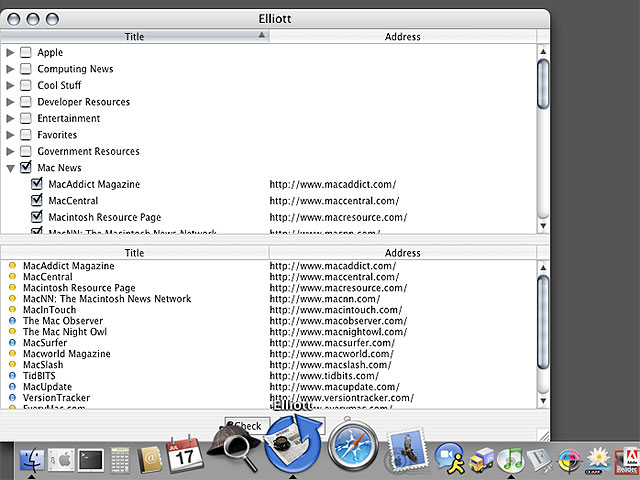Click the lower pane scroll down arrow
640x480 pixels.
(x=543, y=400)
